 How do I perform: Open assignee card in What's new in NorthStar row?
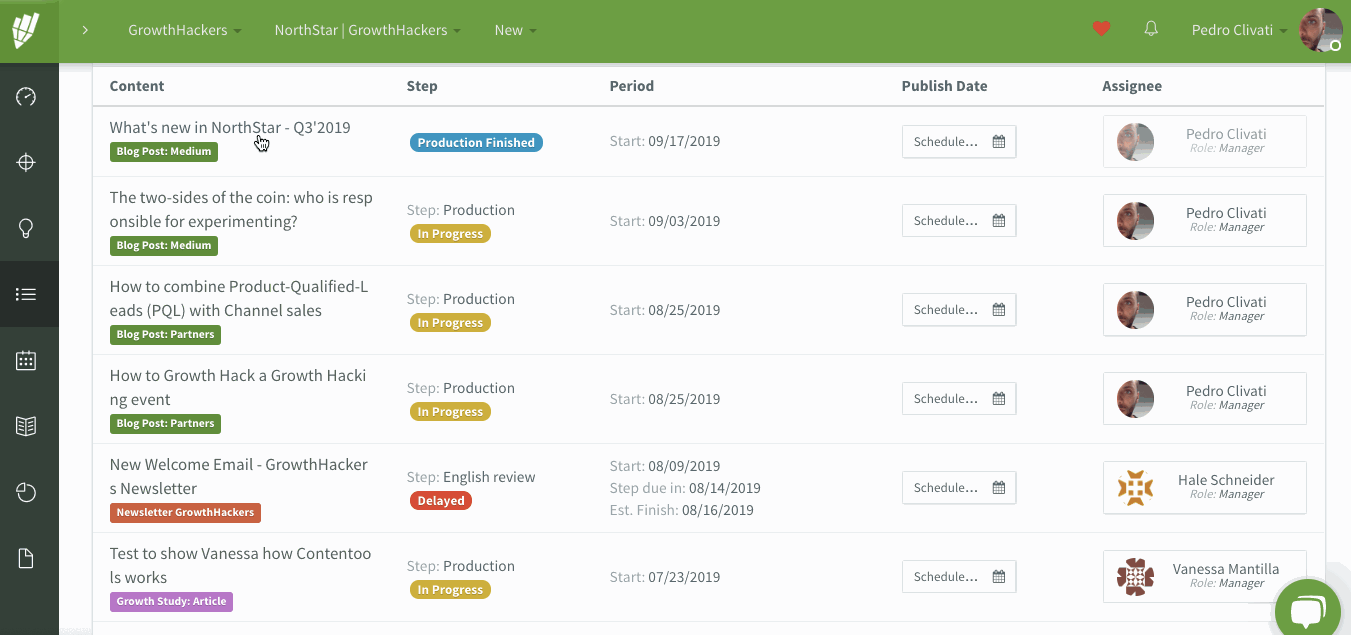click(1204, 141)
